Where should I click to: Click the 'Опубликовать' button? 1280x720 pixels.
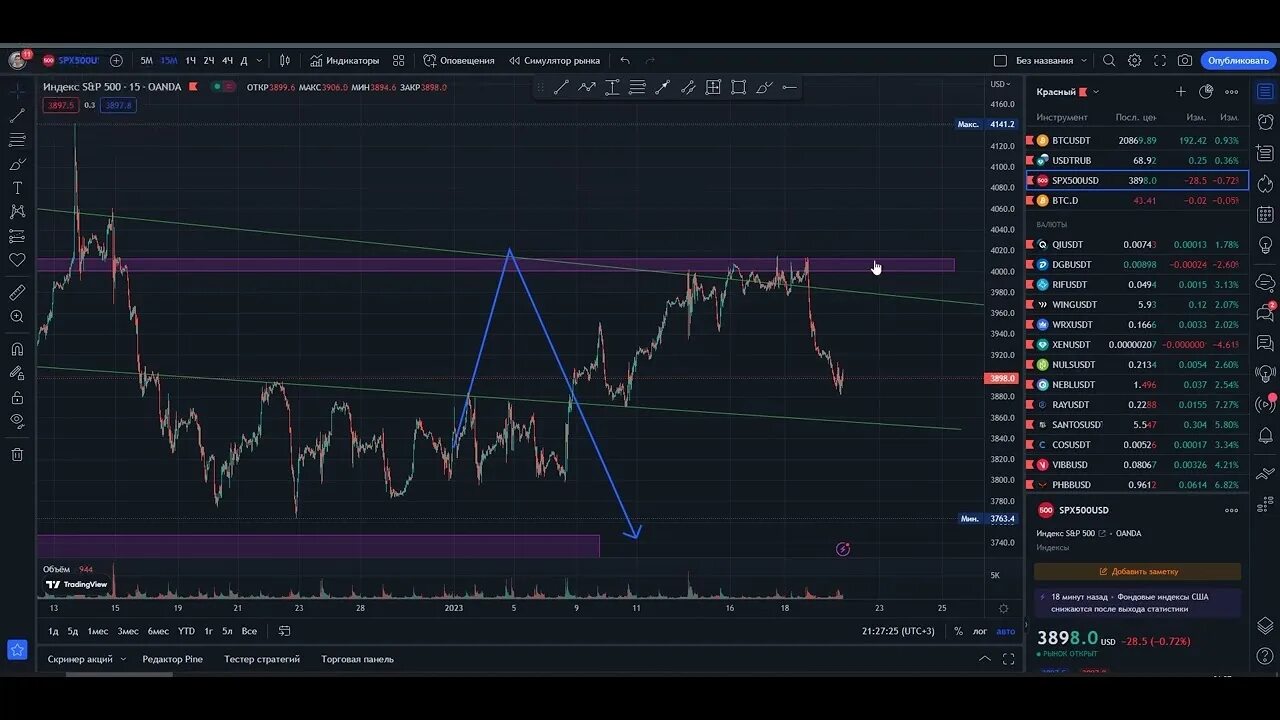pos(1238,60)
